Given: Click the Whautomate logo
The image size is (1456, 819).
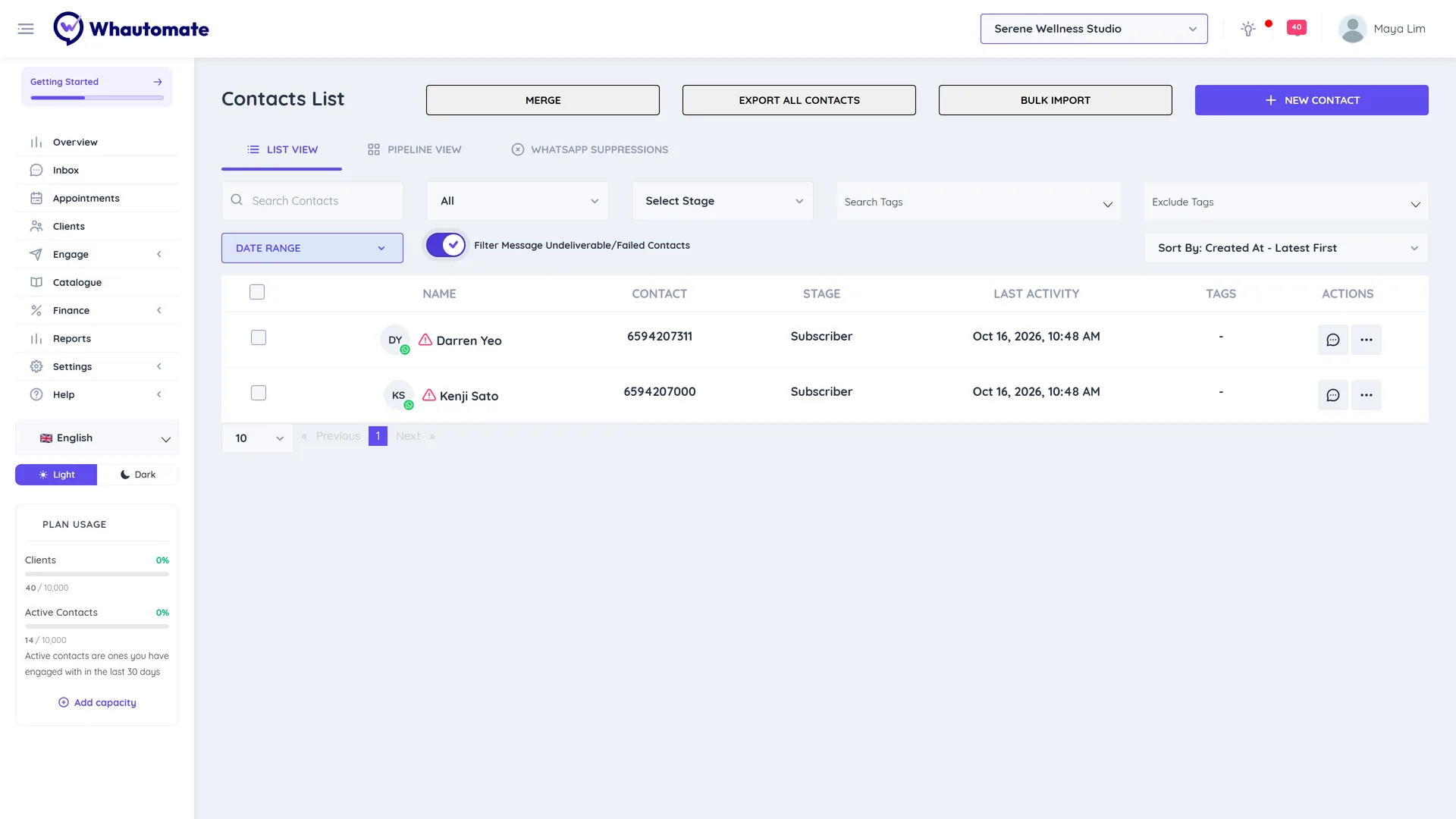Looking at the screenshot, I should (131, 29).
